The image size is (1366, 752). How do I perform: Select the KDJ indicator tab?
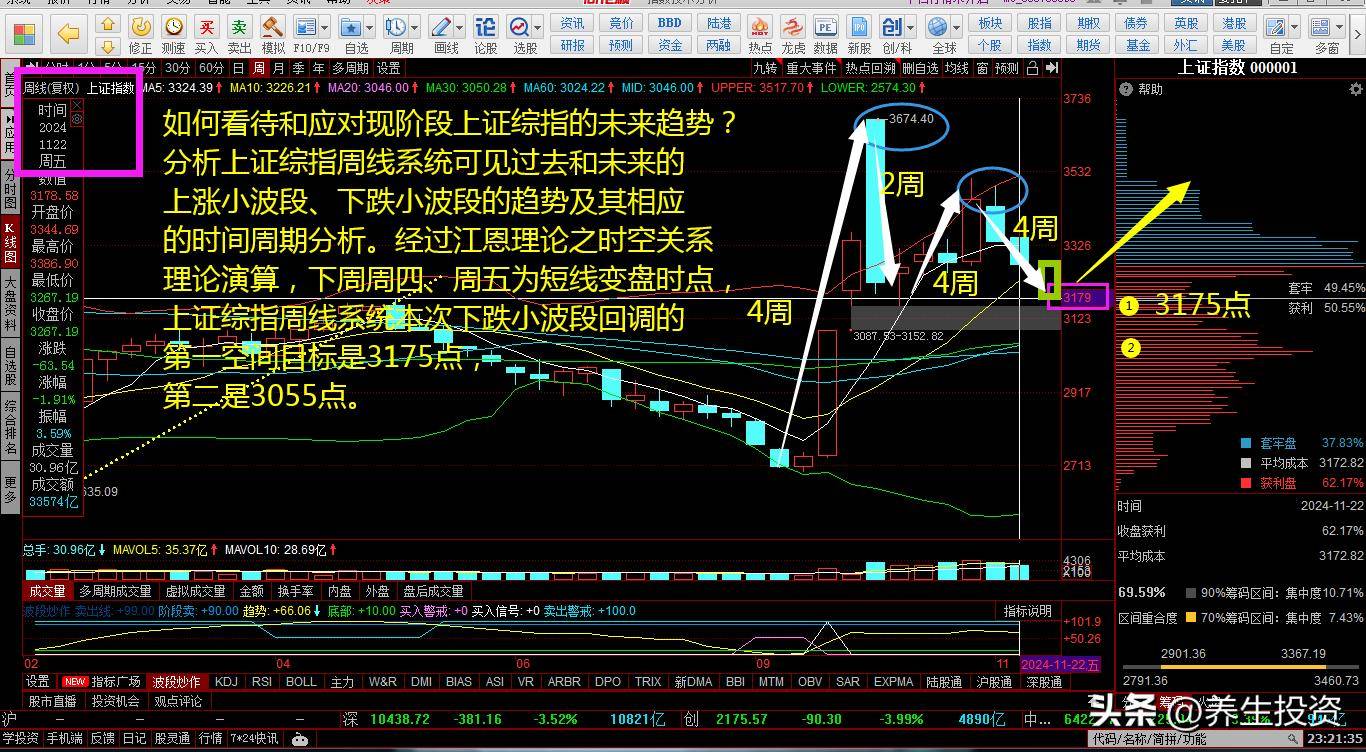[x=227, y=682]
